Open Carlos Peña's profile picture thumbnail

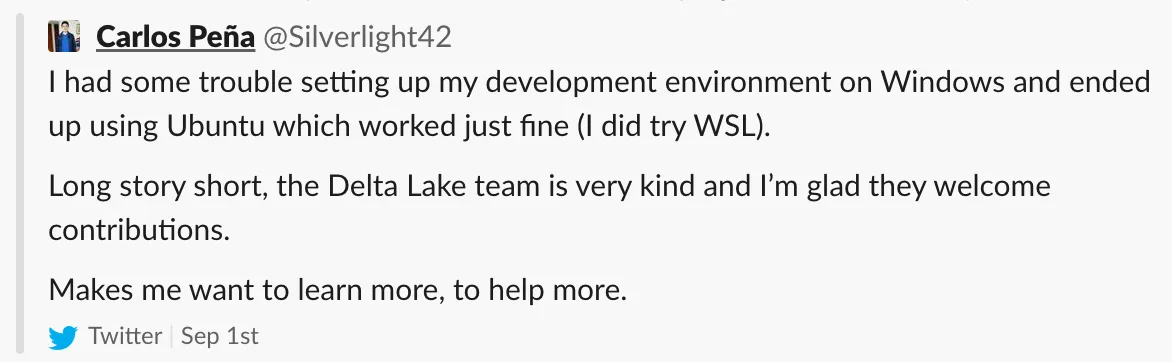[x=64, y=37]
